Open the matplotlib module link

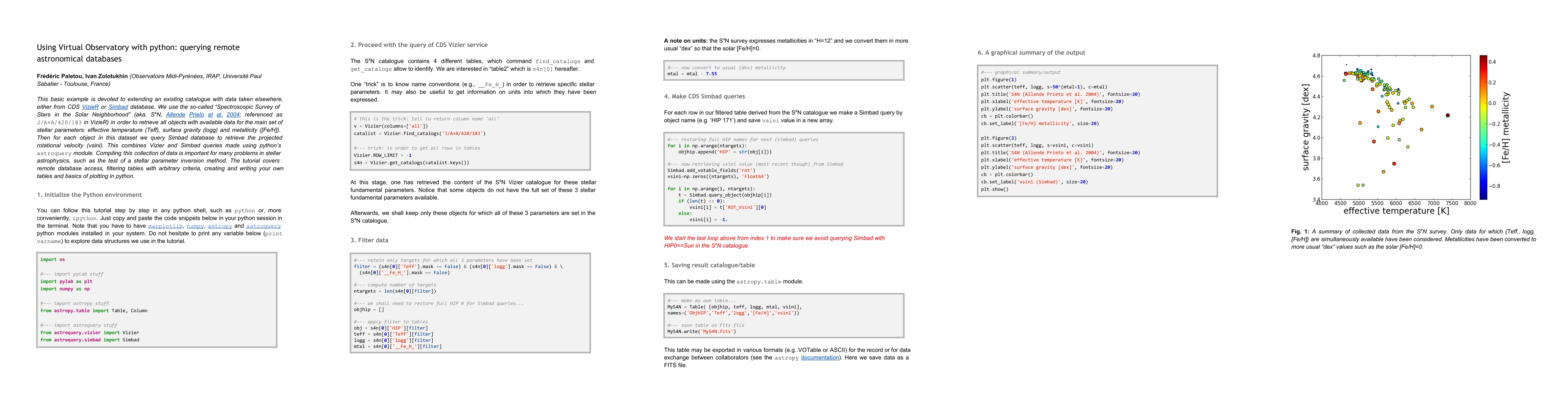coord(165,226)
